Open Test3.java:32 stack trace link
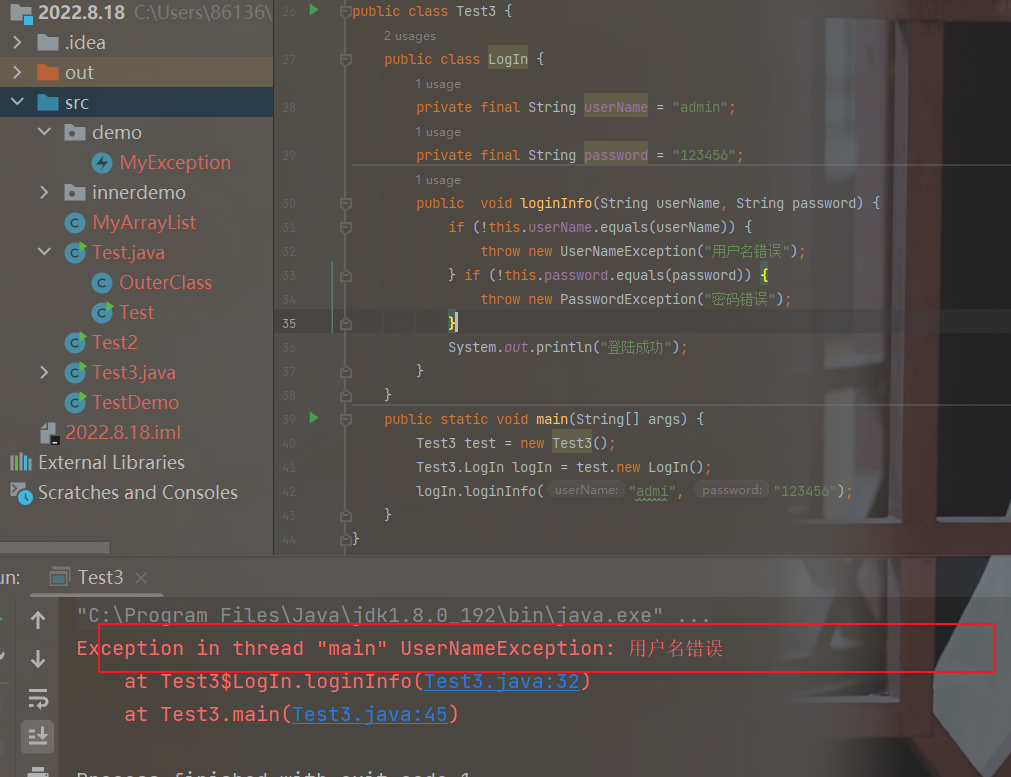 click(501, 681)
